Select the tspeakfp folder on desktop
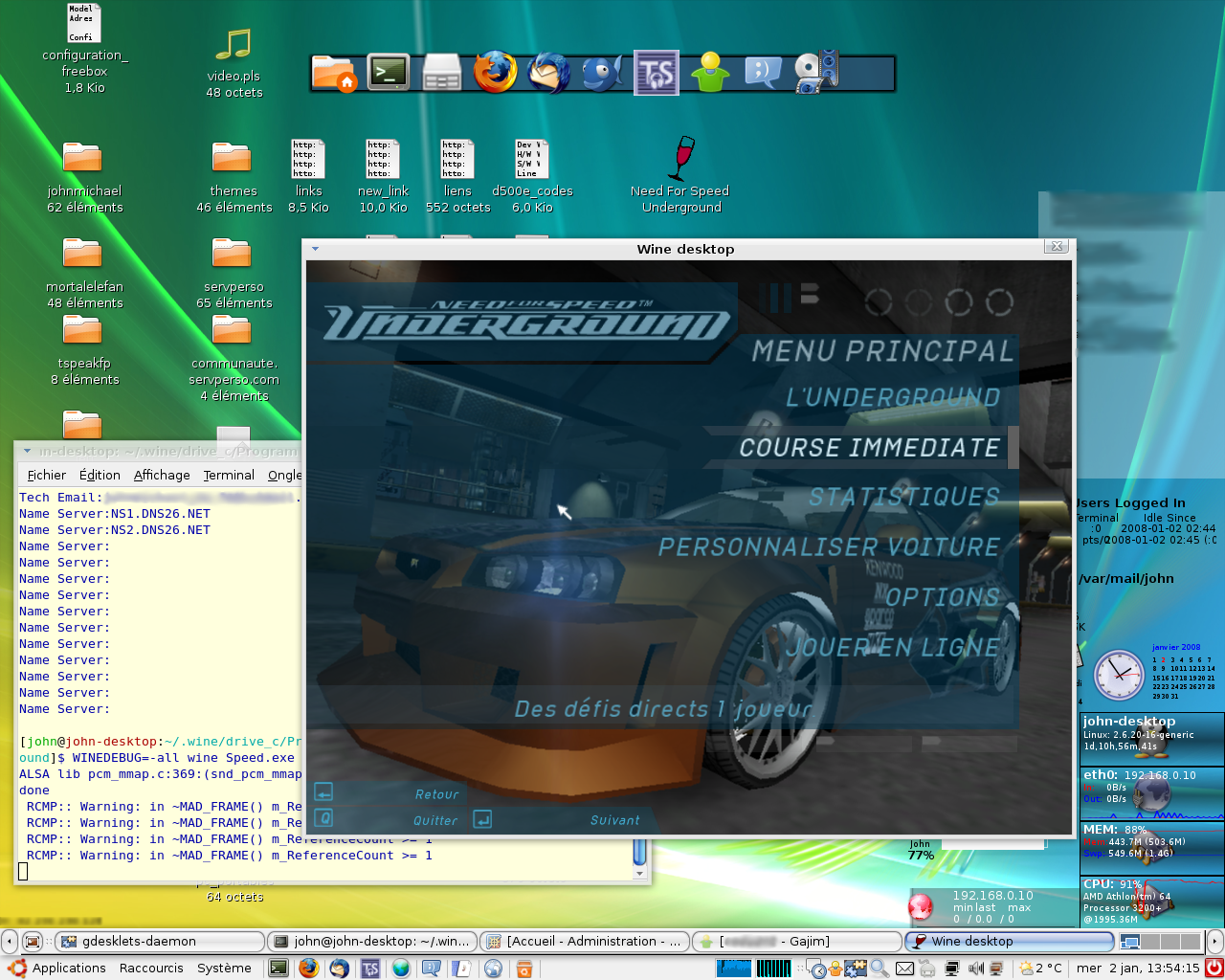Viewport: 1225px width, 980px height. click(x=84, y=349)
